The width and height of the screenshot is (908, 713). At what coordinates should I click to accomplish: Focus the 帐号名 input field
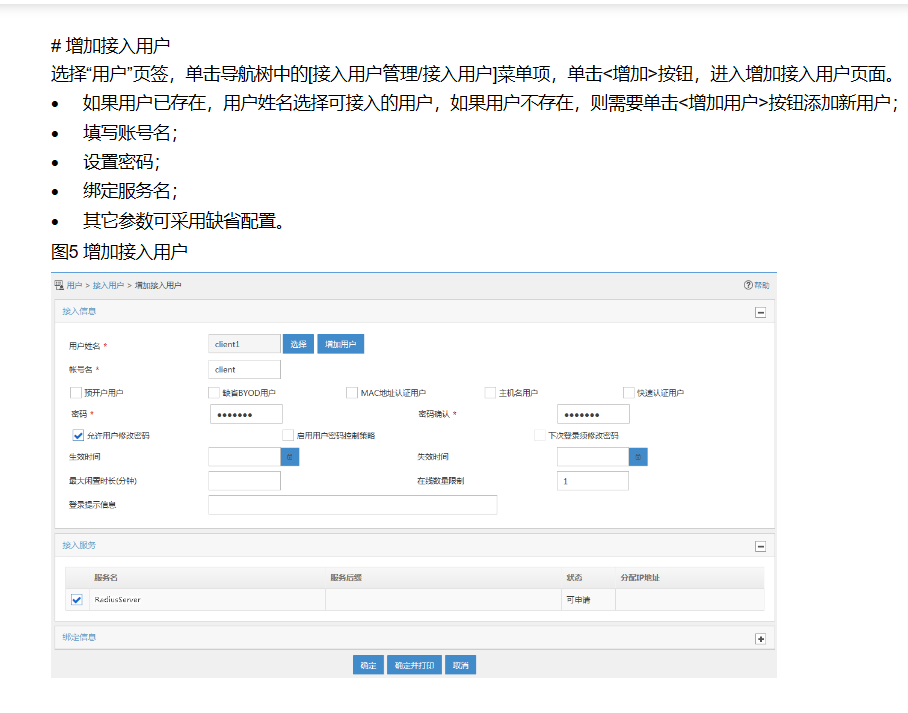(x=244, y=370)
